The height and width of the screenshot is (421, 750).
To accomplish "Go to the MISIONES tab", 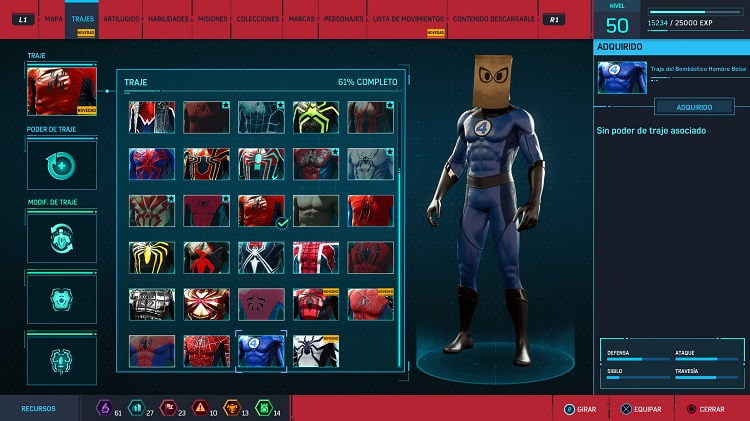I will 212,19.
